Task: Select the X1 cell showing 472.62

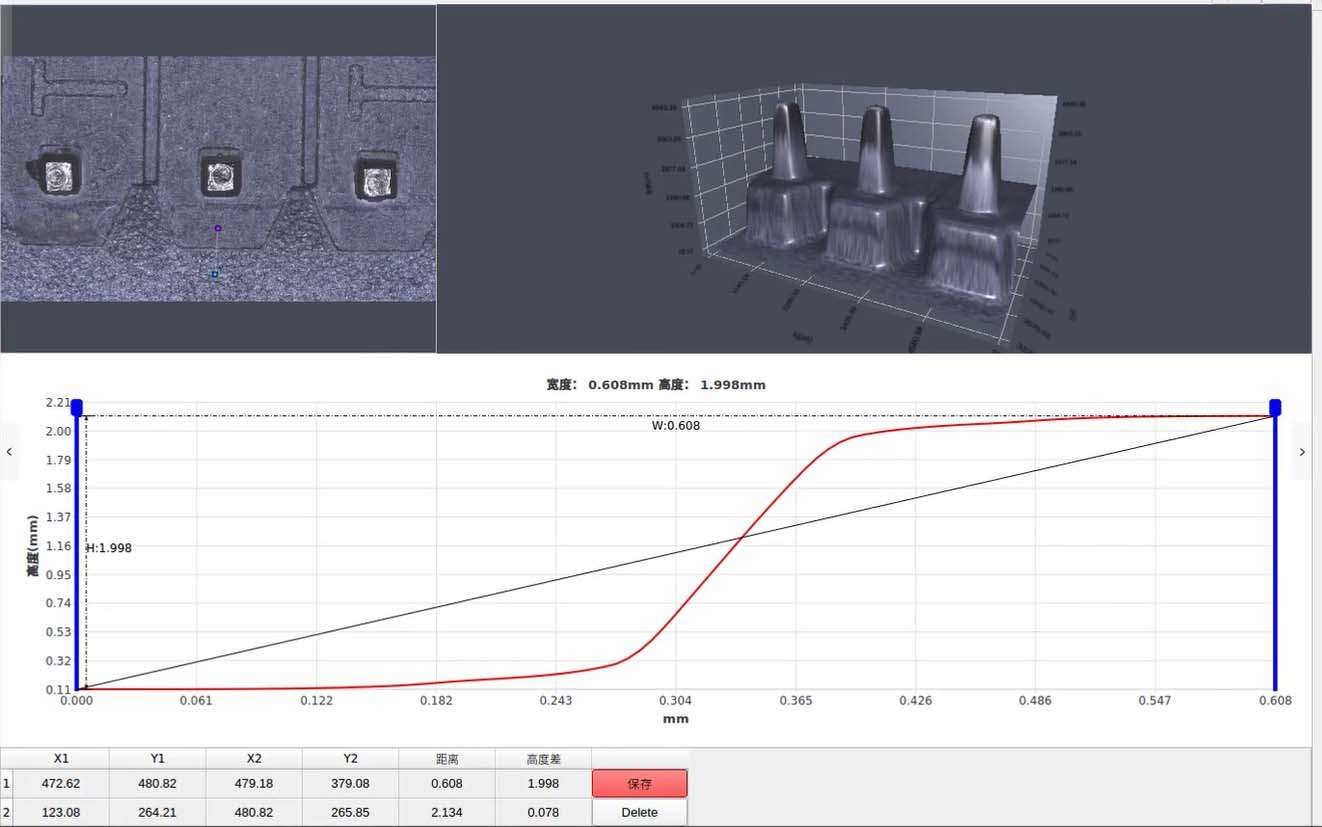Action: coord(61,784)
